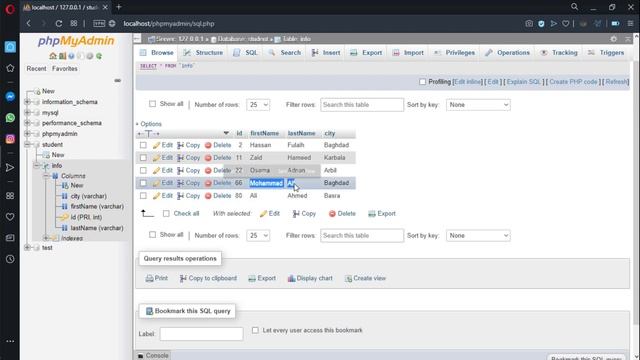The height and width of the screenshot is (360, 640).
Task: Open phpMyAdmin documentation blue icon
Action: (71, 56)
